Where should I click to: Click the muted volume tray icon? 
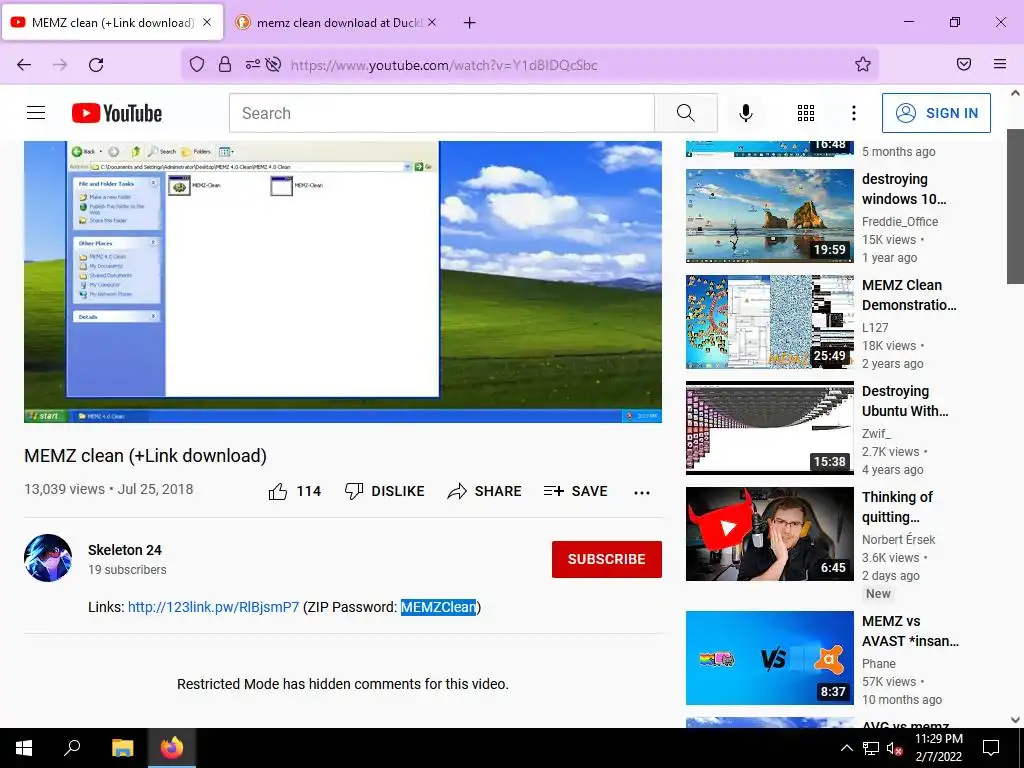pyautogui.click(x=894, y=748)
